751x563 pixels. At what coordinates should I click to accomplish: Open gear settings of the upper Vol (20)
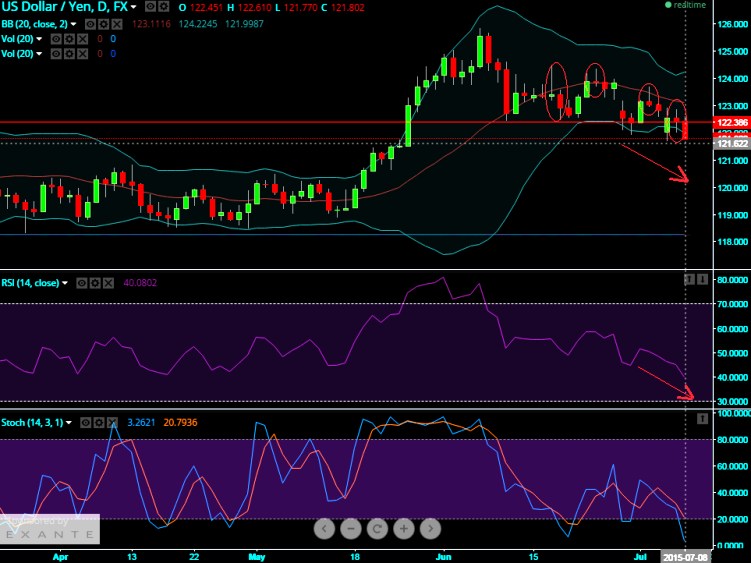pyautogui.click(x=69, y=39)
